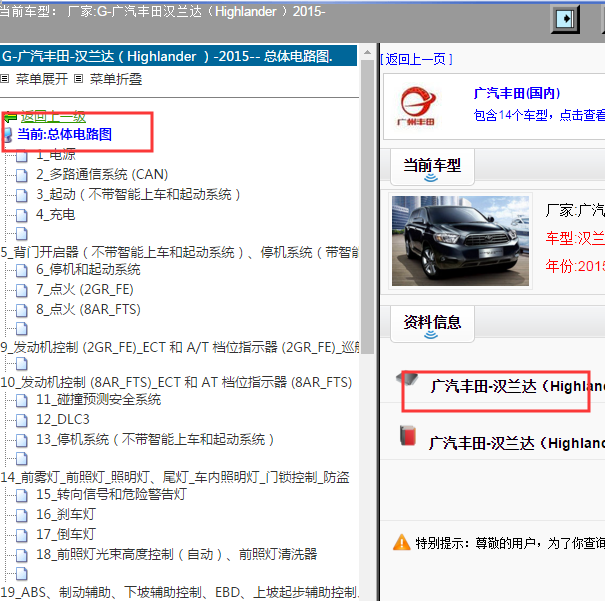Viewport: 605px width, 601px height.
Task: Open second 广汽丰田-汉兰达 entry with red book
Action: (517, 443)
